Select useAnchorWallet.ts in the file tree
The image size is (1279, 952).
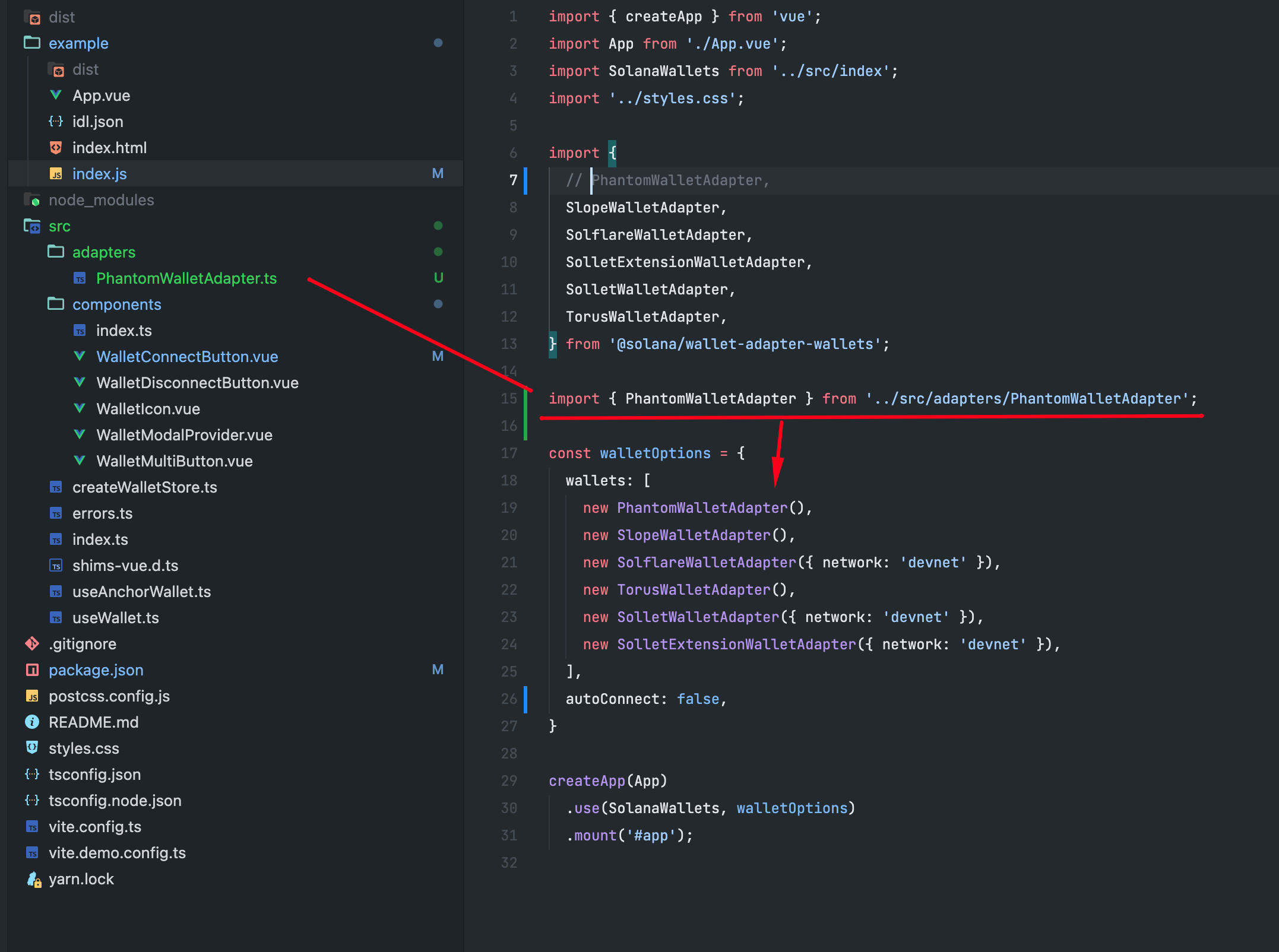[141, 591]
